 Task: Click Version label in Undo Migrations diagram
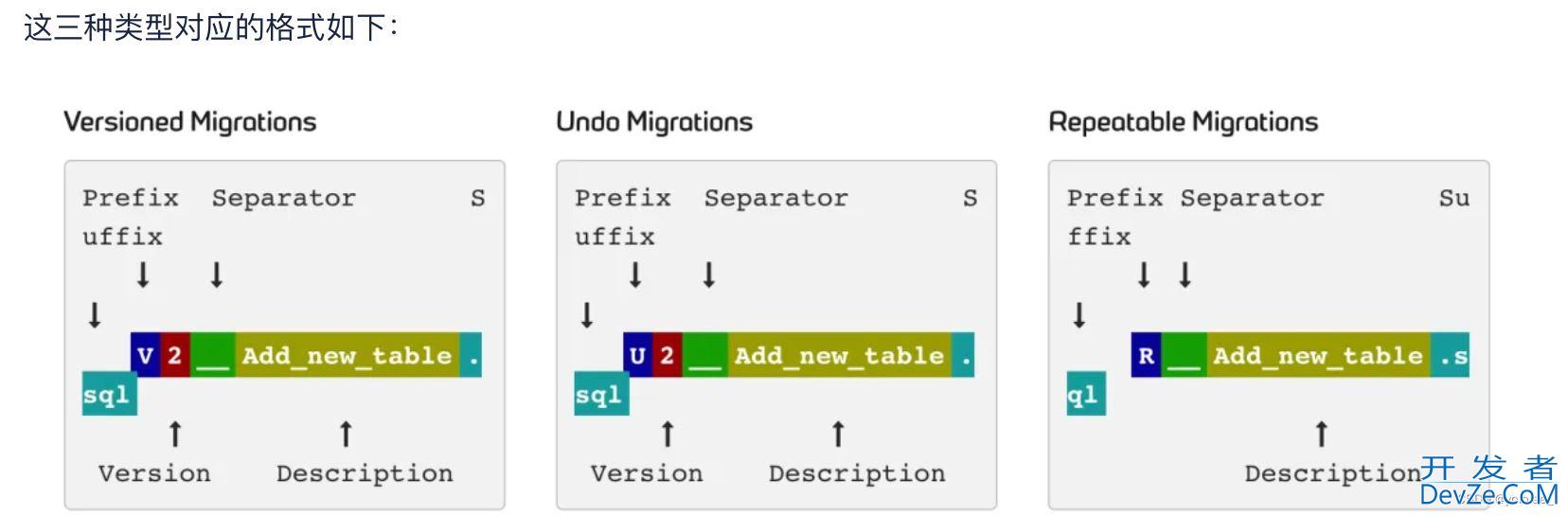pyautogui.click(x=647, y=473)
